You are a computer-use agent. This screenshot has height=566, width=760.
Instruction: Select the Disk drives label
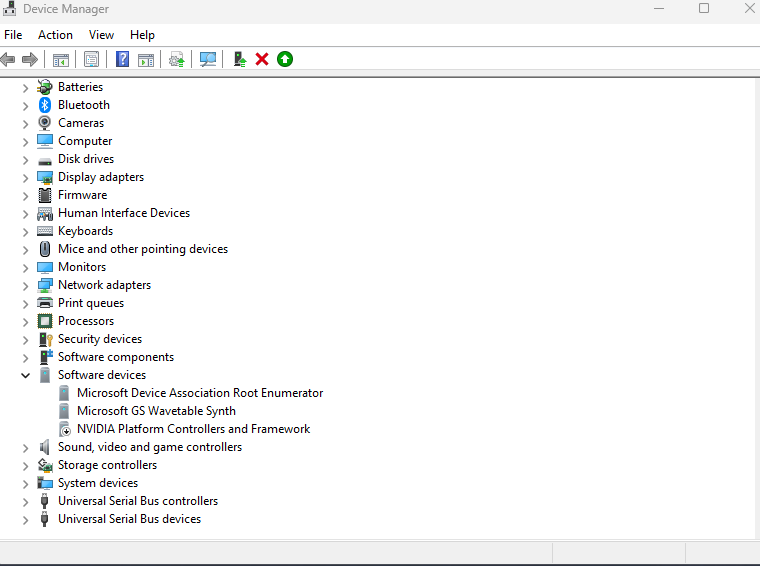pyautogui.click(x=86, y=159)
